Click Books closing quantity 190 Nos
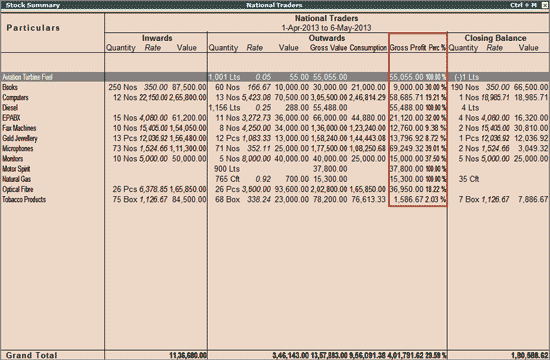 [465, 87]
